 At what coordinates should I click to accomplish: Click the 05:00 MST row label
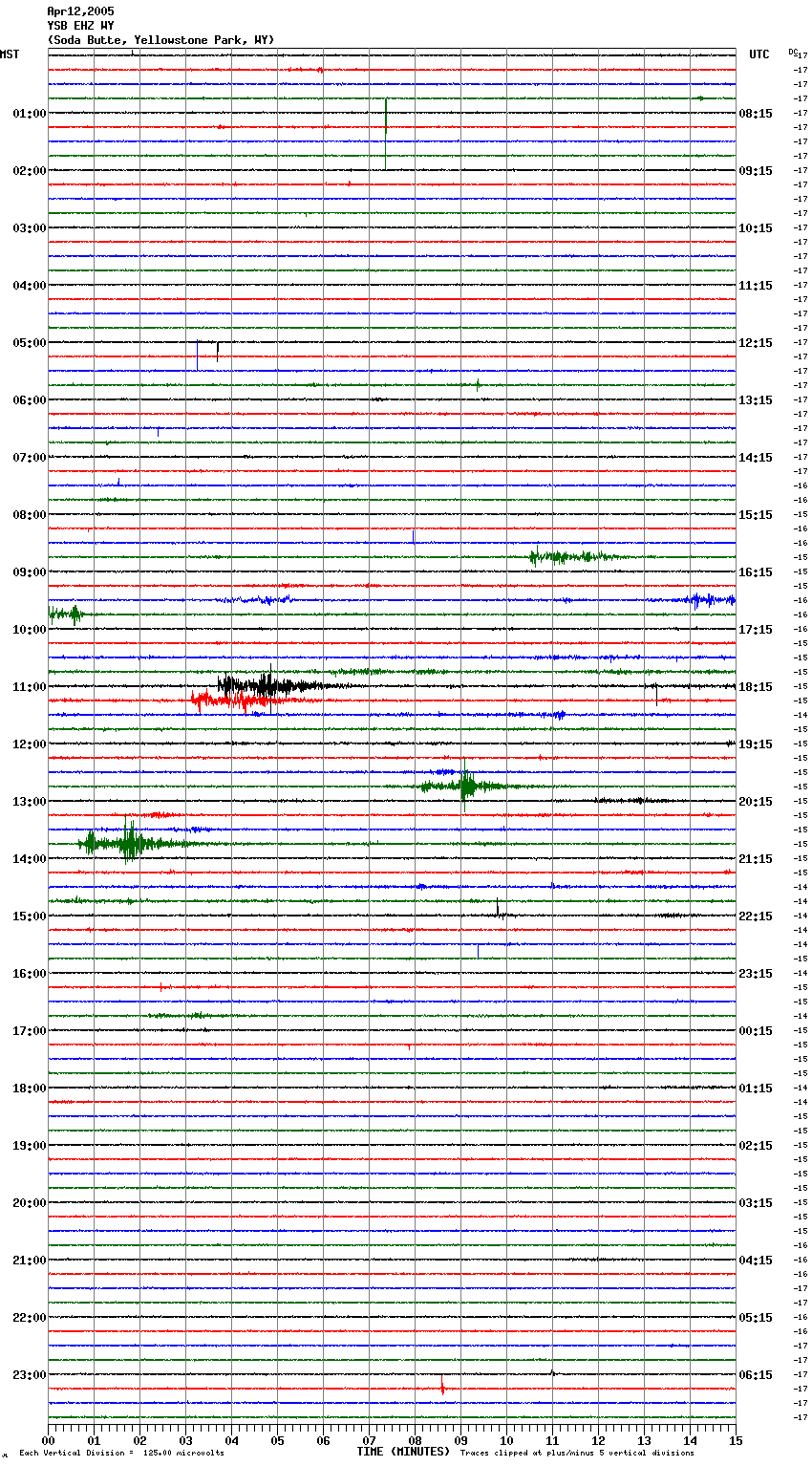tap(30, 343)
